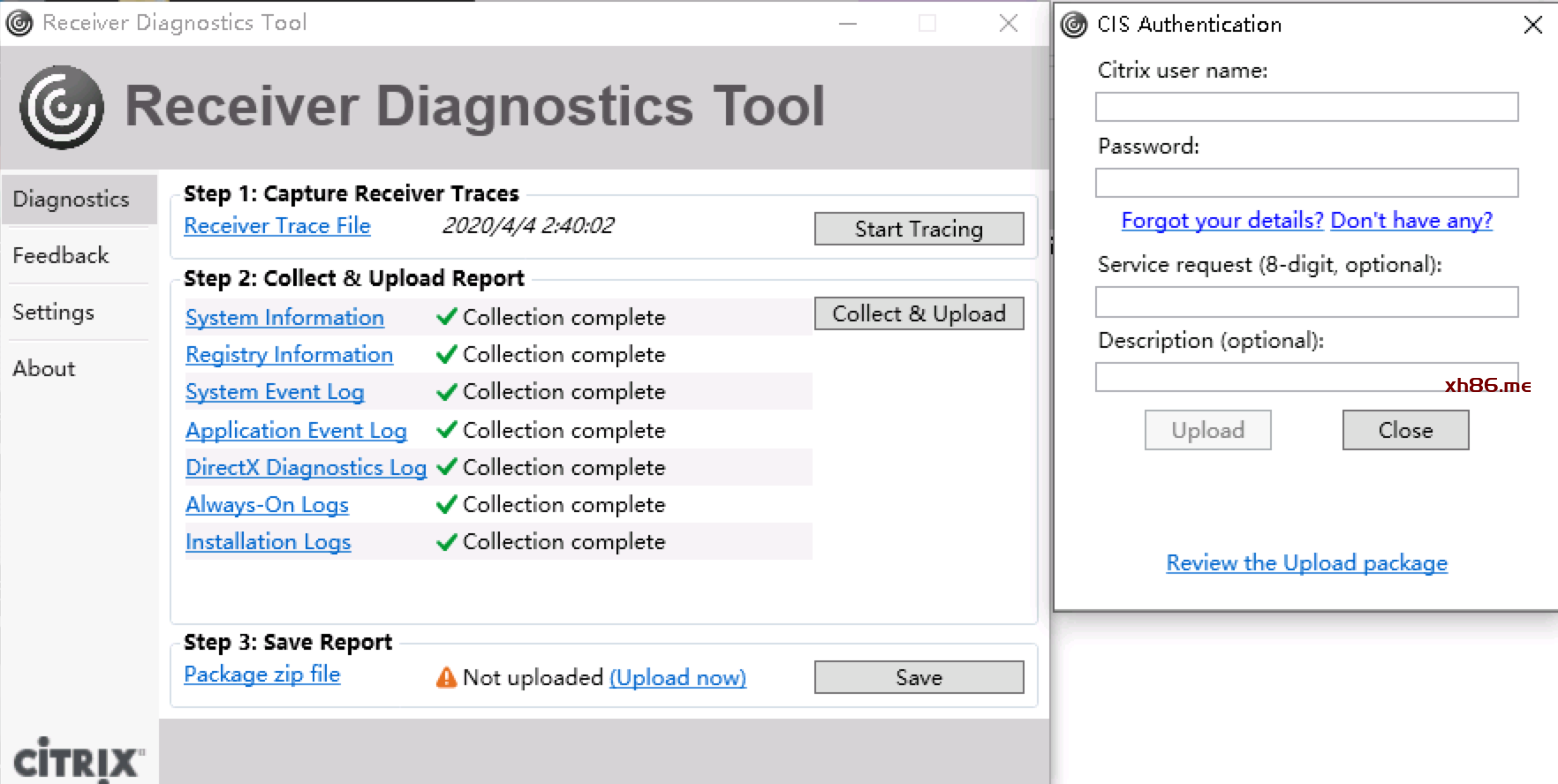The height and width of the screenshot is (784, 1558).
Task: Click the Upload now link
Action: click(677, 678)
